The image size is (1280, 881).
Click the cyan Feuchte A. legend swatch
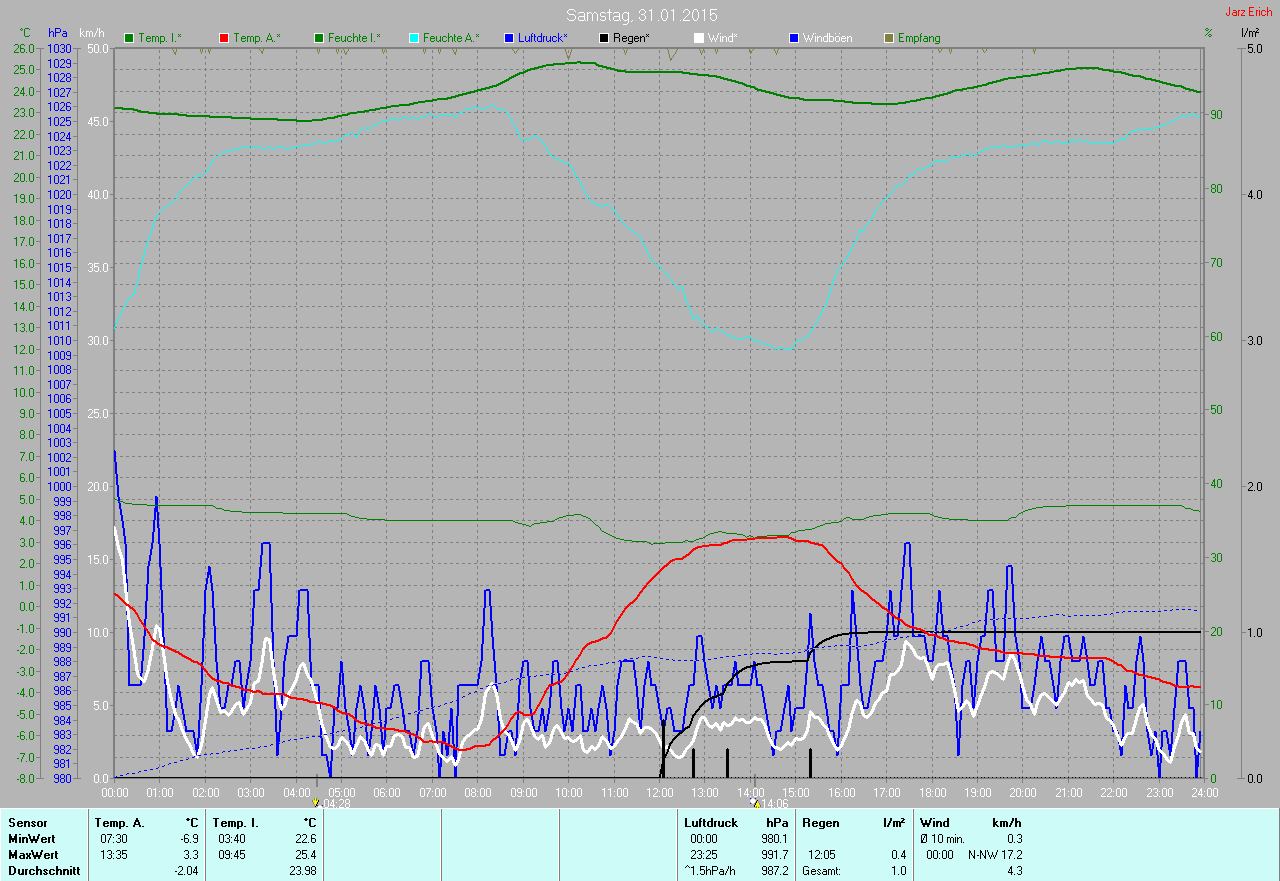413,38
